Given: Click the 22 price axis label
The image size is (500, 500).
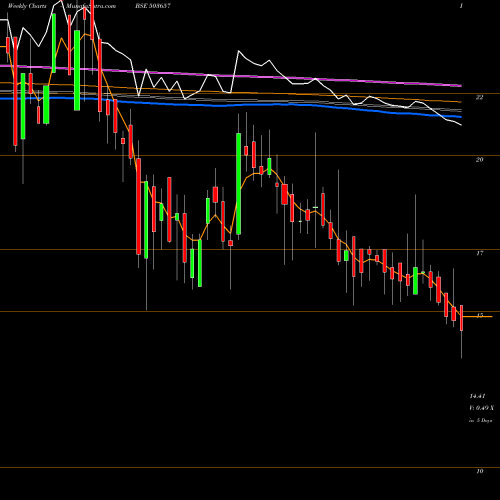Looking at the screenshot, I should pyautogui.click(x=479, y=97).
